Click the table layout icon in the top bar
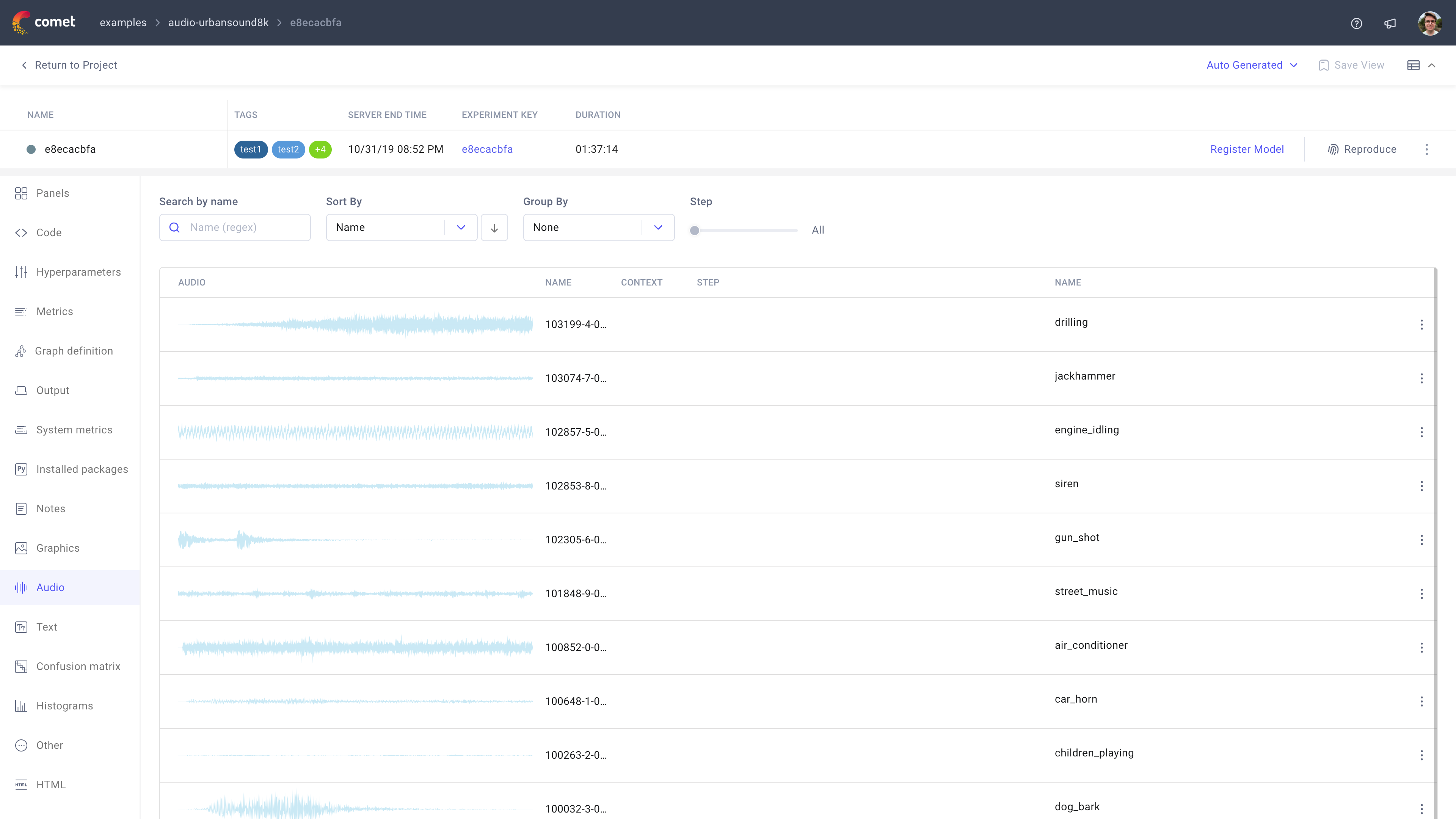 point(1413,65)
